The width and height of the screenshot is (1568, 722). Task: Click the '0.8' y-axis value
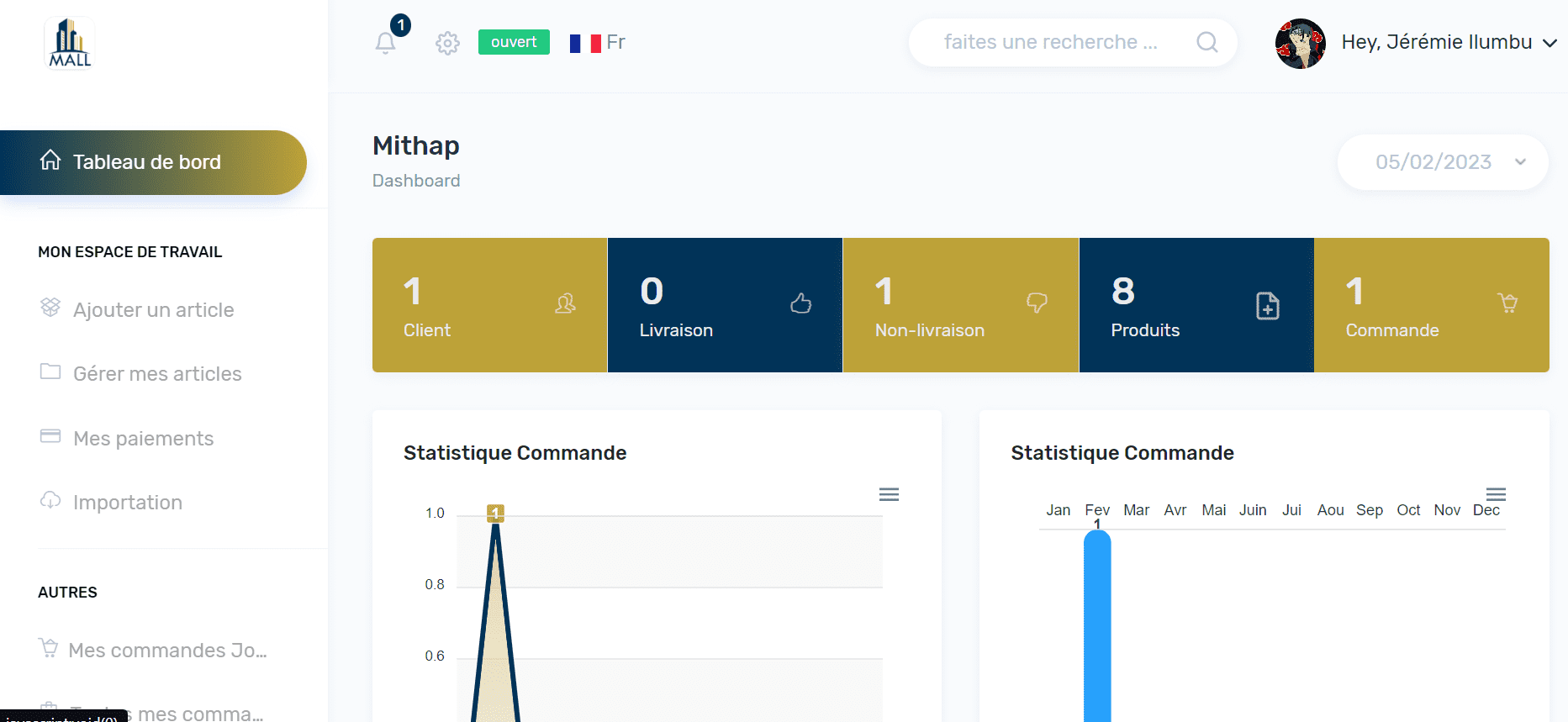tap(435, 584)
